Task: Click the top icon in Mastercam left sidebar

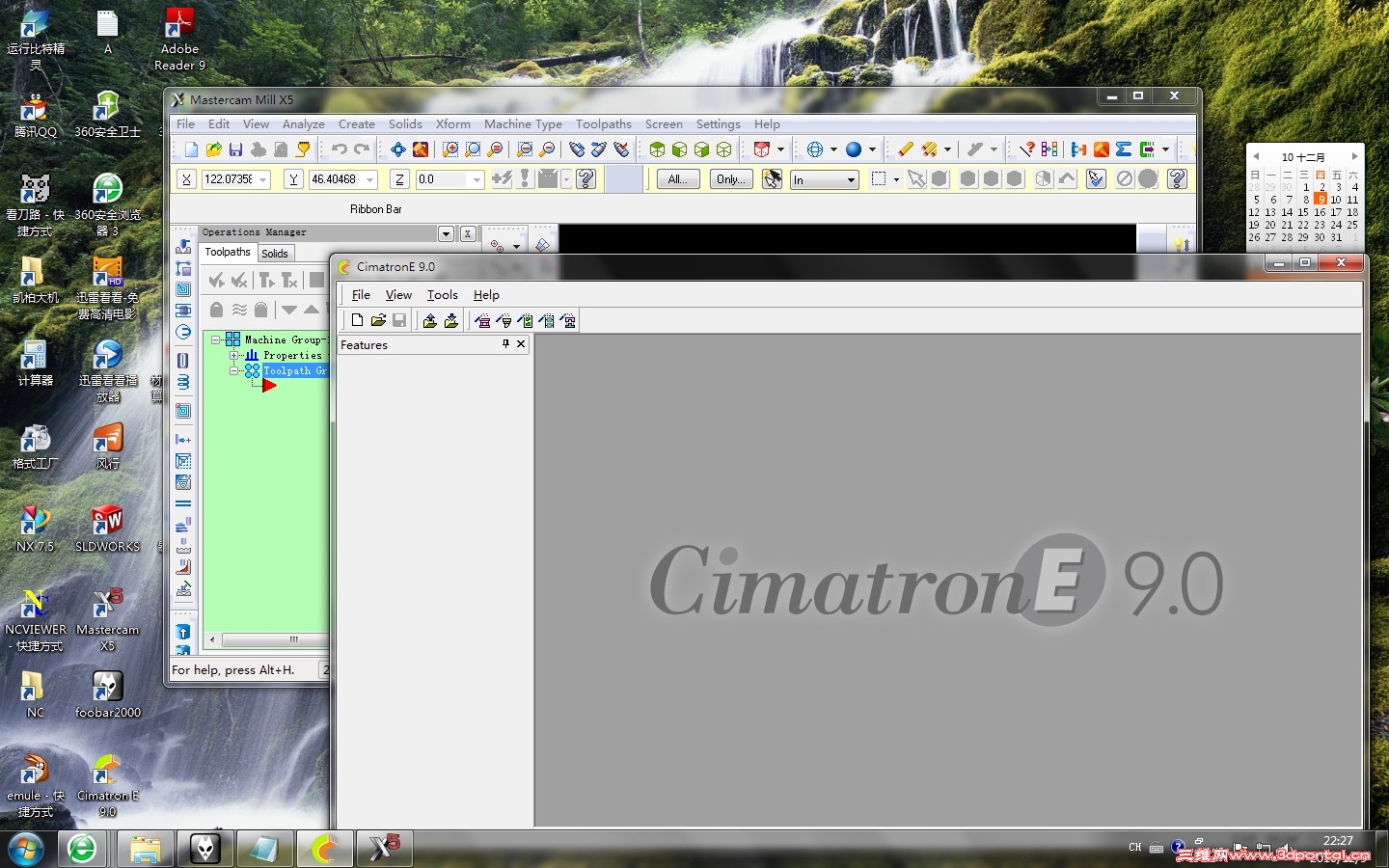Action: point(183,247)
